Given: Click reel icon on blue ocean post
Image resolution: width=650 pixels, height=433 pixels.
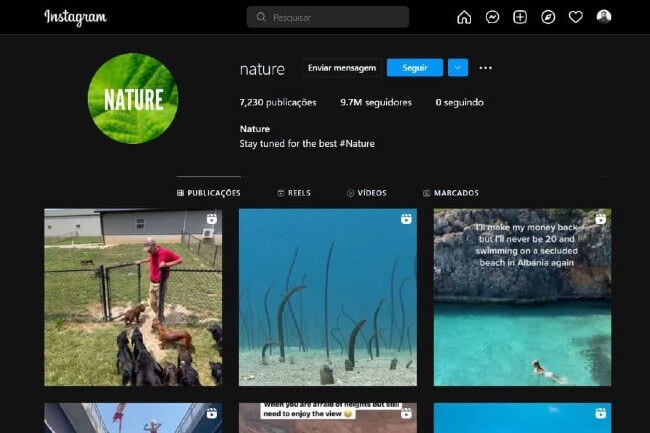Looking at the screenshot, I should pos(601,413).
